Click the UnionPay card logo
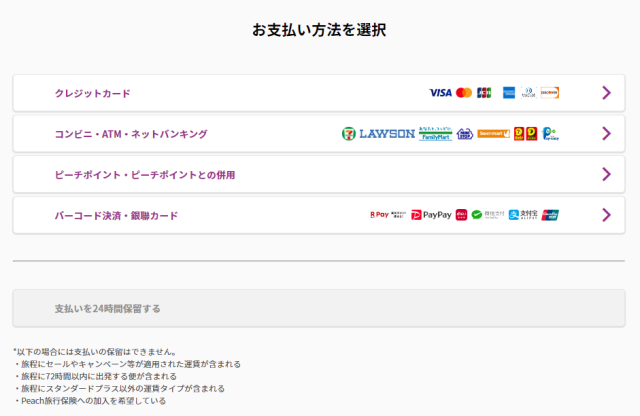Image resolution: width=640 pixels, height=416 pixels. click(551, 215)
